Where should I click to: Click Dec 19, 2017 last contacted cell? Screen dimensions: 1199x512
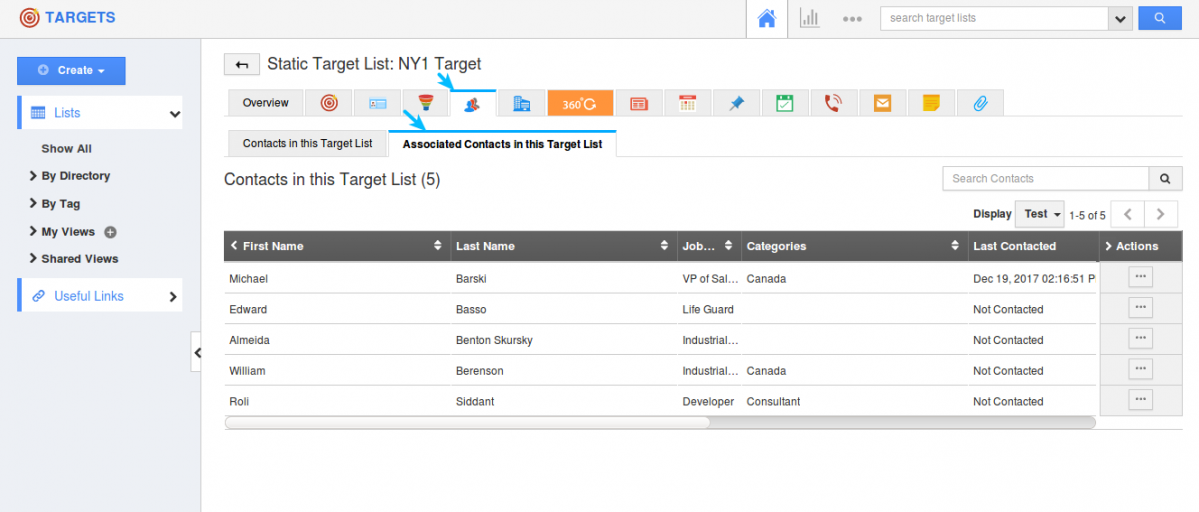click(x=1034, y=279)
